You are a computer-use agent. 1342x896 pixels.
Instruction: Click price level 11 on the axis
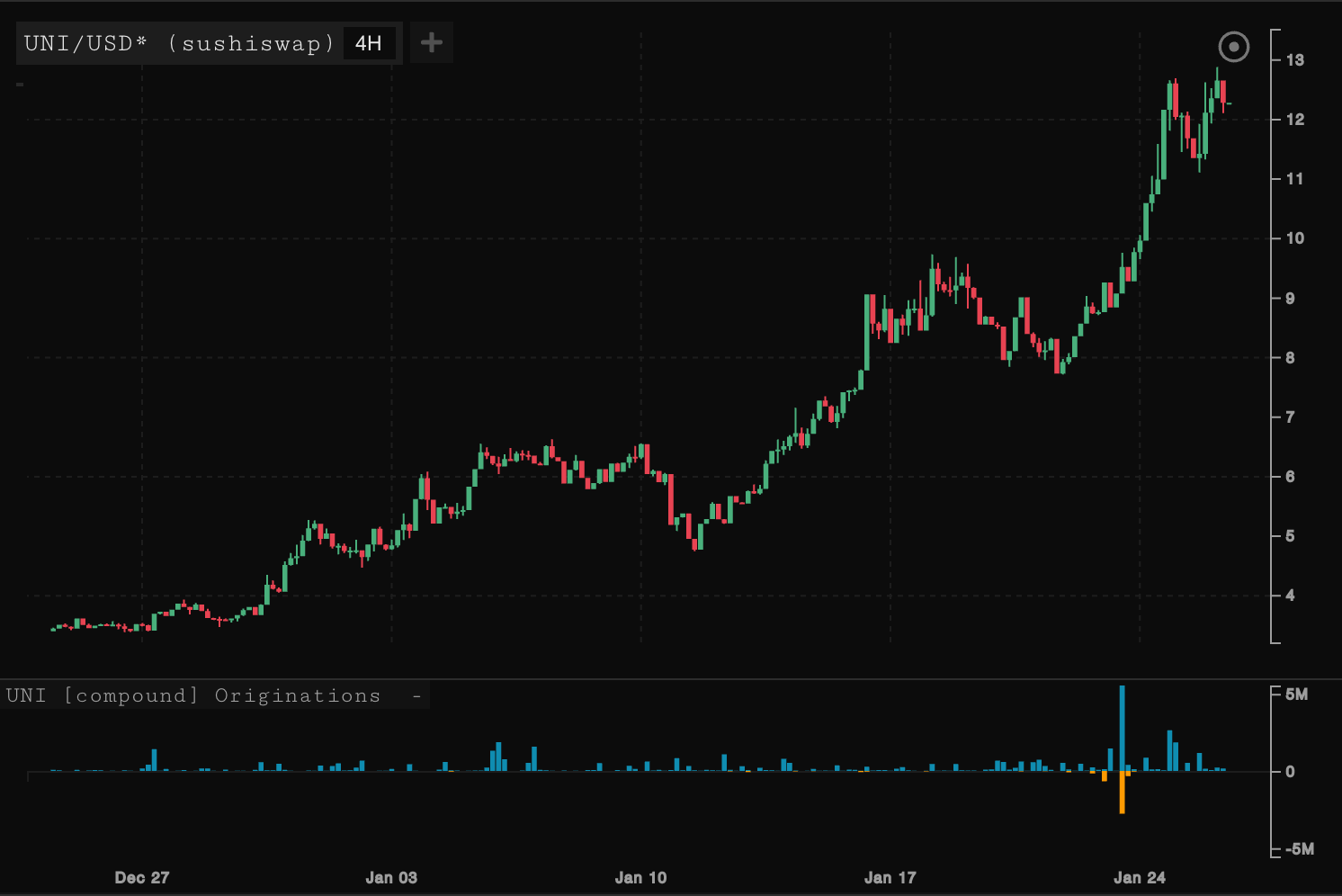1294,179
